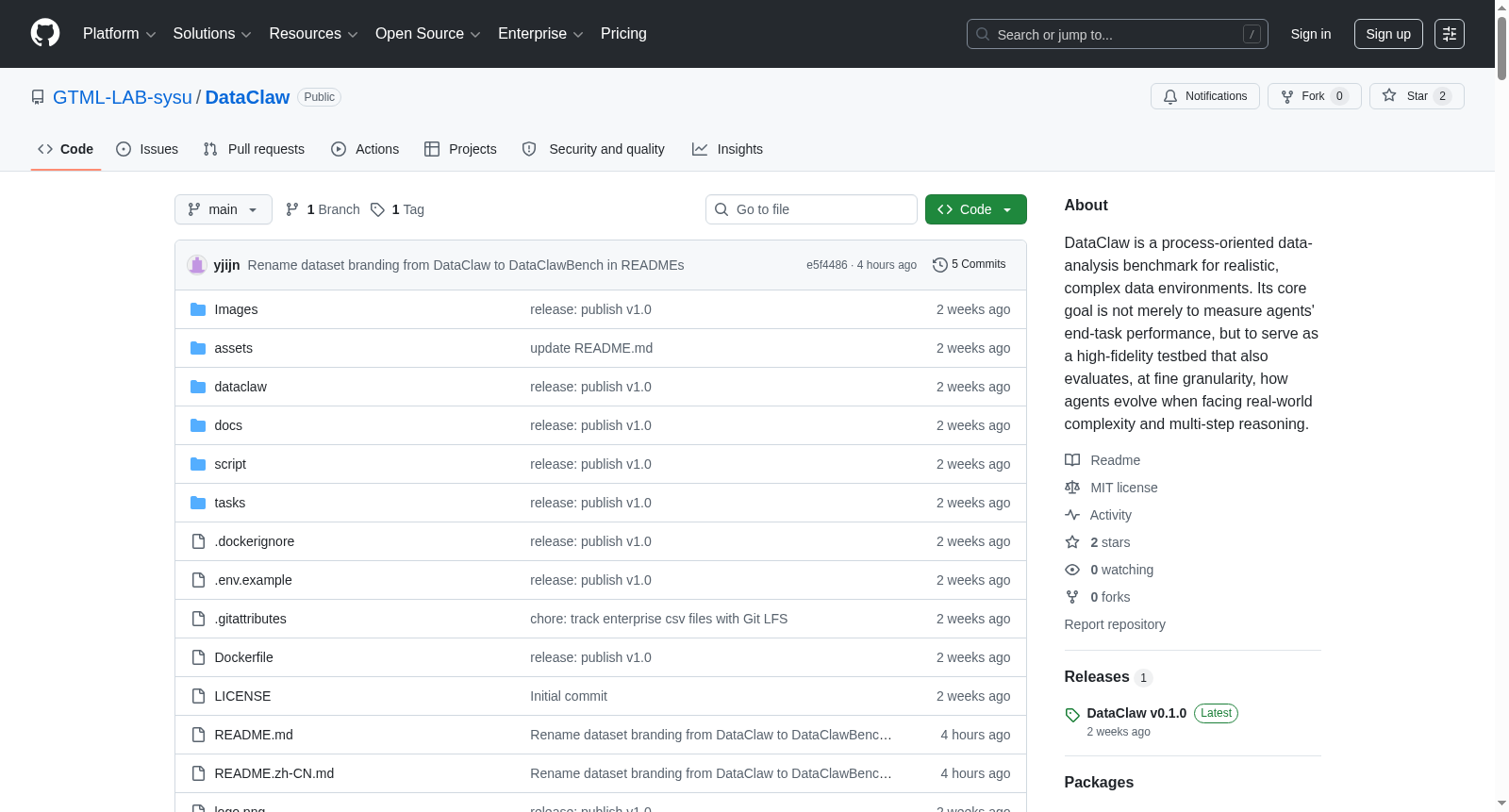Screen dimensions: 1509x812
Task: Open the chore: track enterprise csv files commit message
Action: (658, 619)
